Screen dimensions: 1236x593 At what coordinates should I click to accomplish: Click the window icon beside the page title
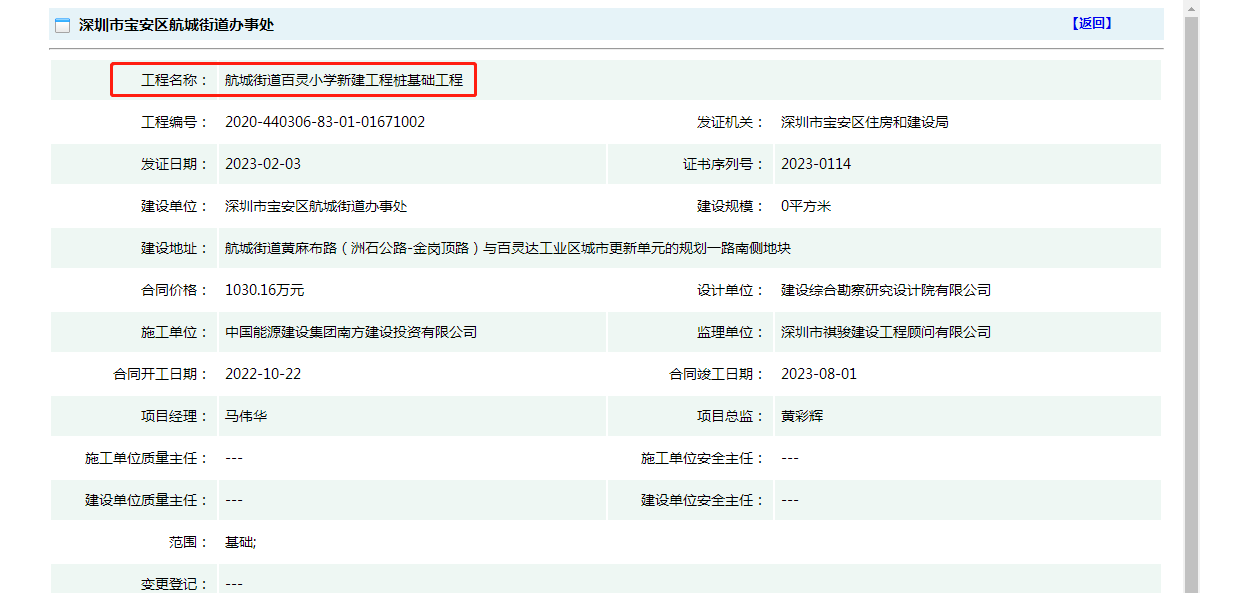point(62,25)
